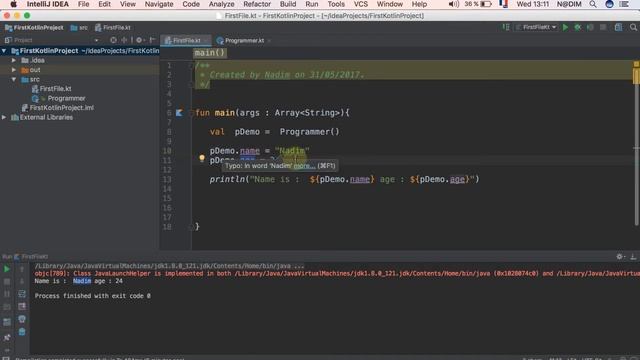Image resolution: width=640 pixels, height=360 pixels.
Task: Open the Project view dropdown
Action: click(x=96, y=40)
